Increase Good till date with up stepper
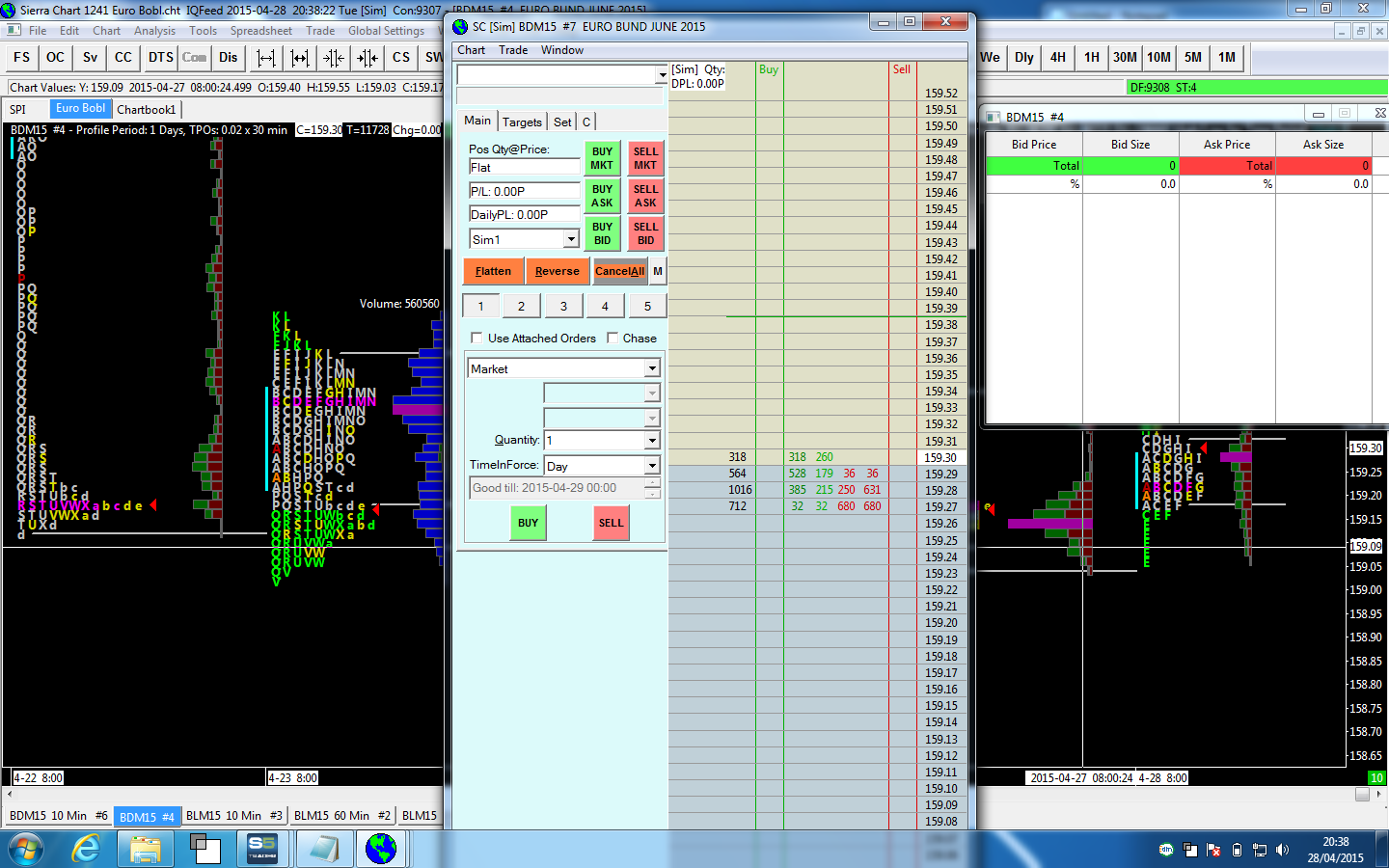Screen dimensions: 1389x868 [x=653, y=482]
